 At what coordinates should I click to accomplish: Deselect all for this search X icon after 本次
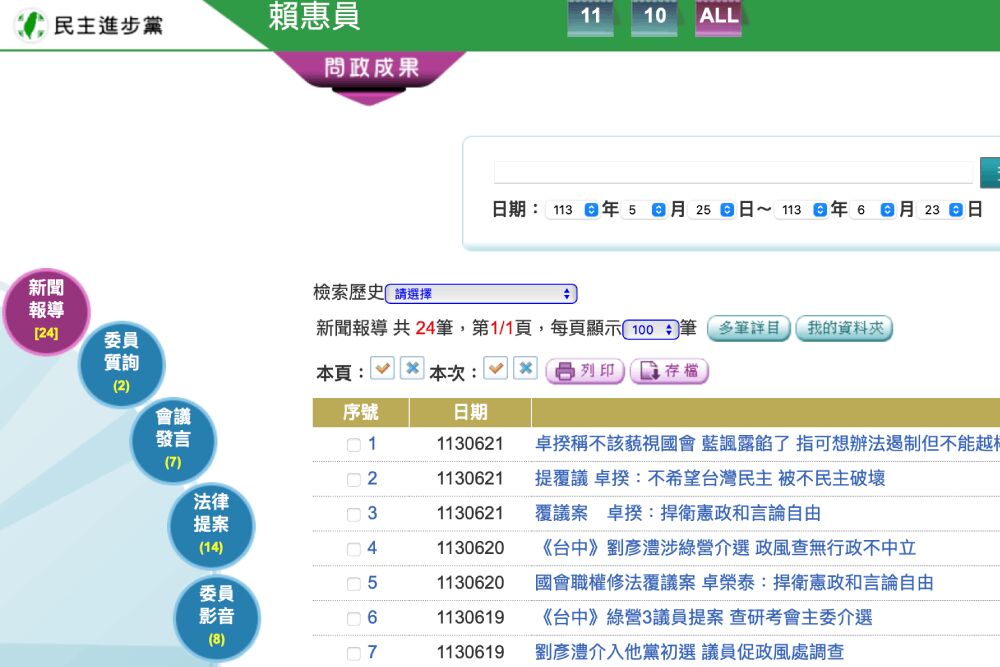[x=526, y=369]
